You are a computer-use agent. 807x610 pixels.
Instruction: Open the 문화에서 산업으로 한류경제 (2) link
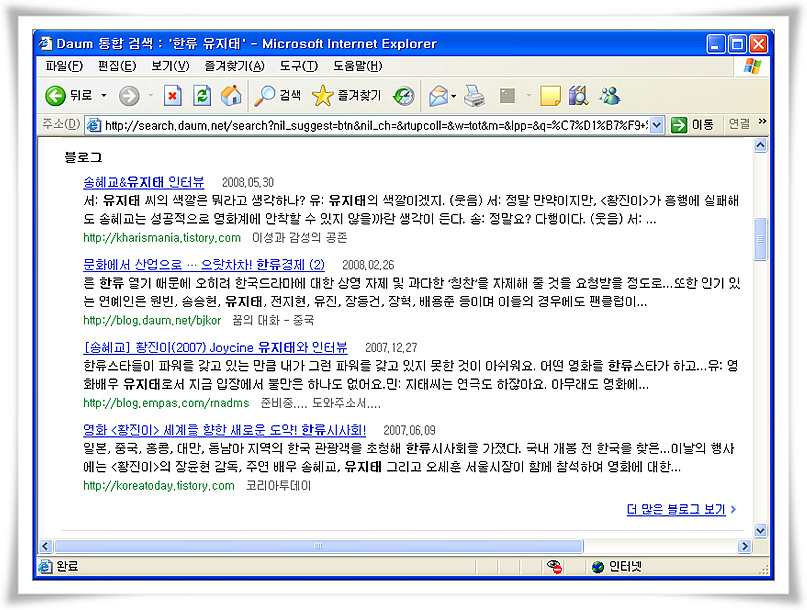click(x=204, y=265)
